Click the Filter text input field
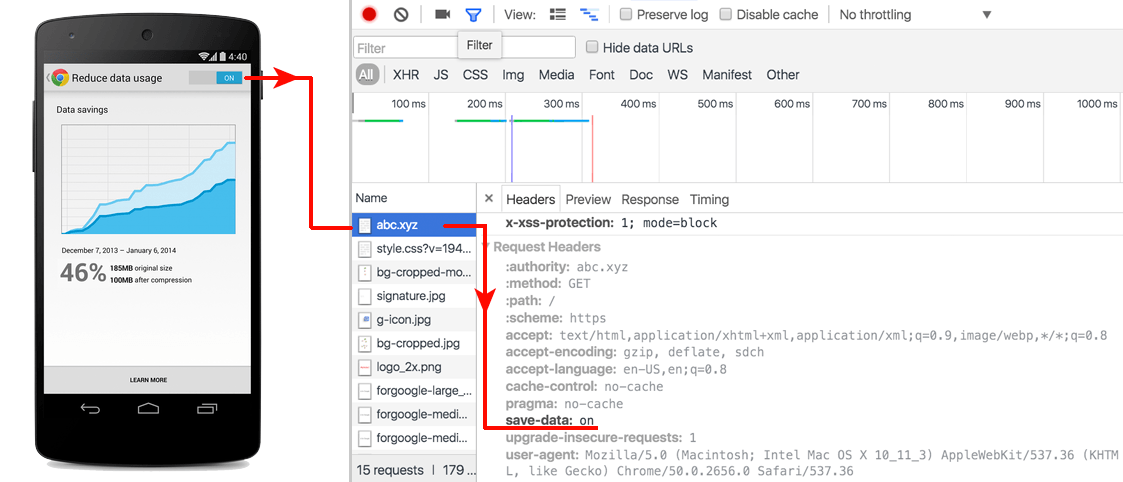 point(464,48)
